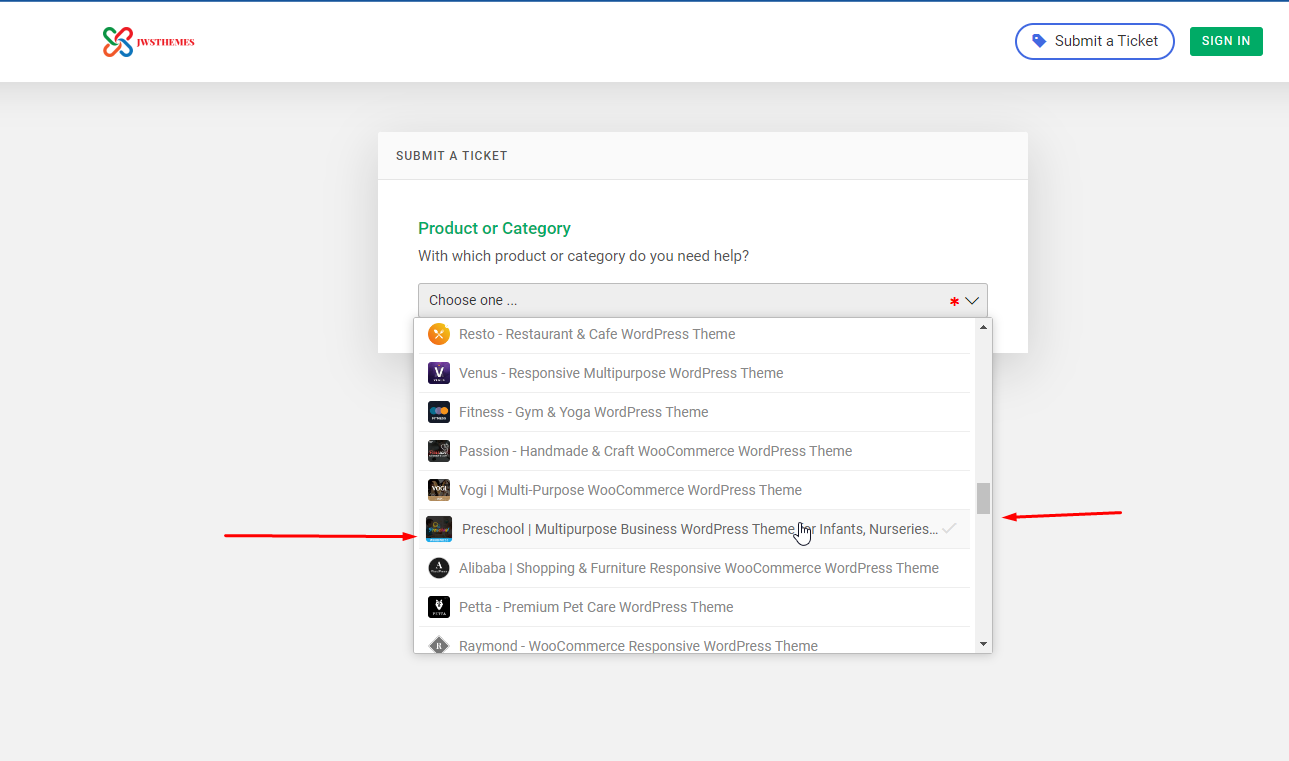Click the Raymond theme icon
The width and height of the screenshot is (1289, 761).
tap(438, 646)
